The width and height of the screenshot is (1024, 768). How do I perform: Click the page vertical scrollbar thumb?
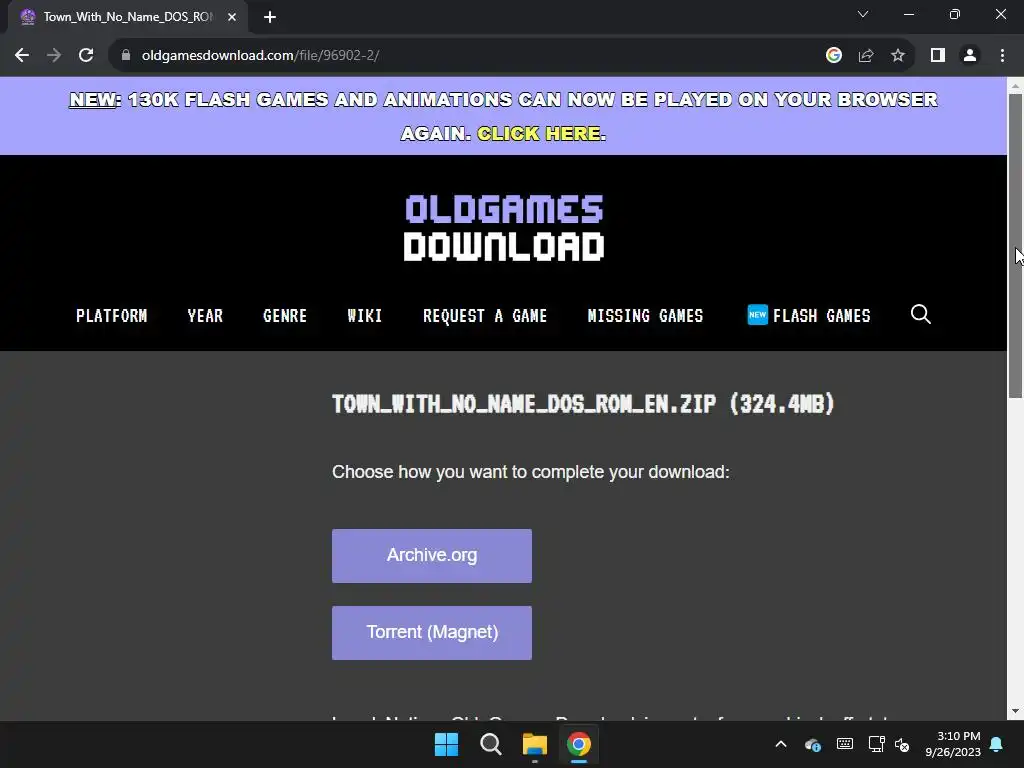(1015, 246)
